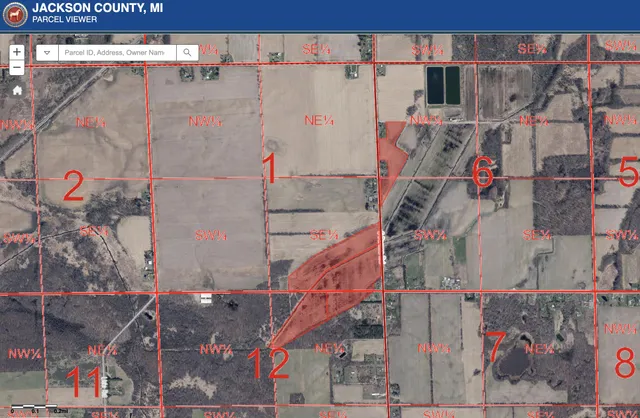This screenshot has width=640, height=418.
Task: Click the section 2 number label
Action: (x=73, y=186)
